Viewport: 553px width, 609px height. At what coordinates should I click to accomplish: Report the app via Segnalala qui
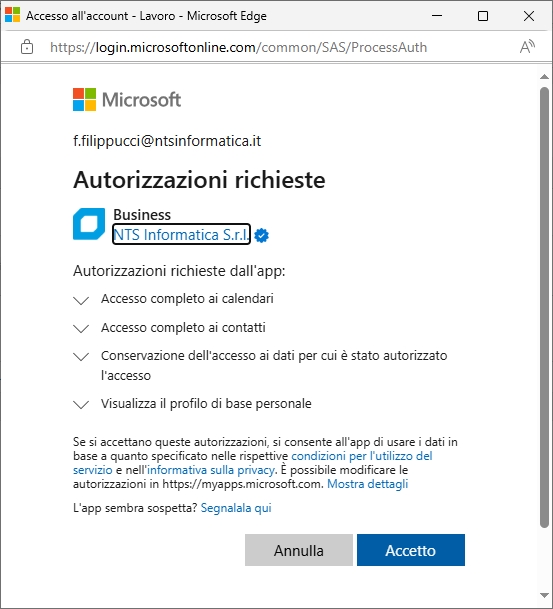click(236, 508)
